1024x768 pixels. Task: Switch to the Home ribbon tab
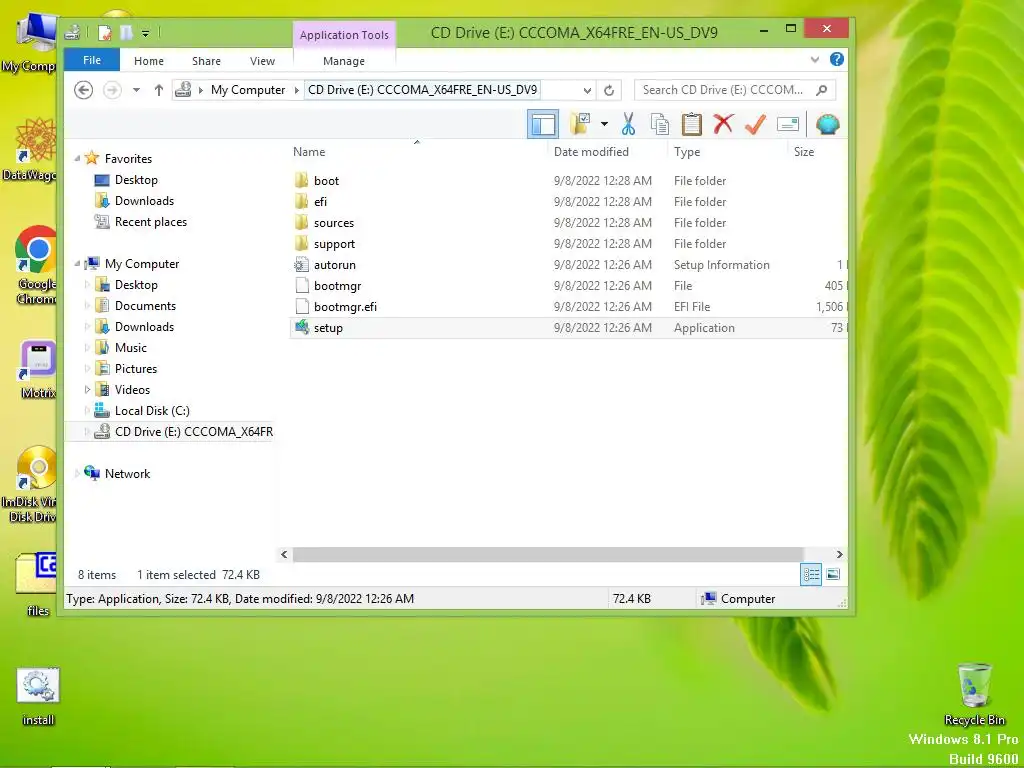coord(149,61)
